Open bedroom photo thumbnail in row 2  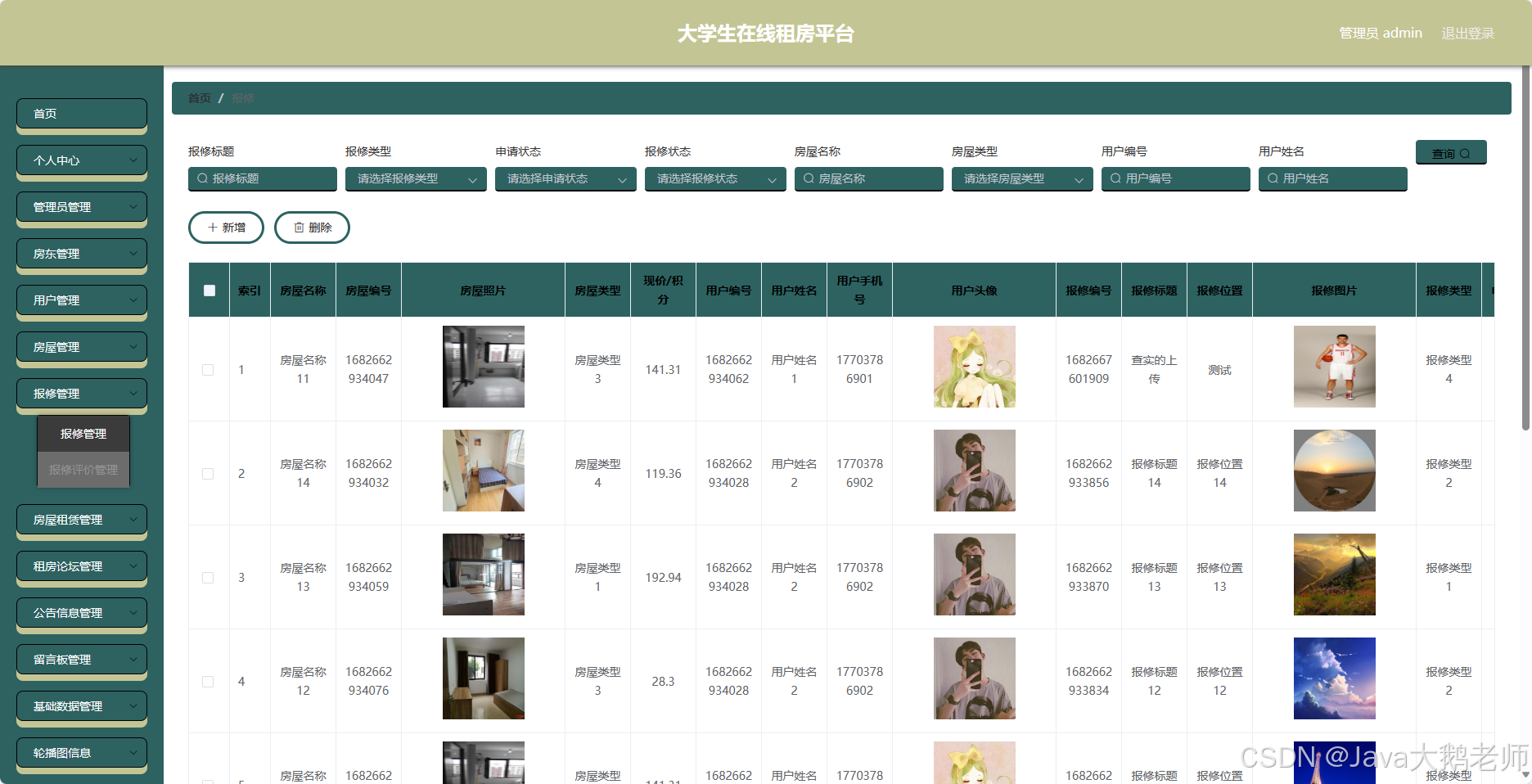[x=484, y=471]
